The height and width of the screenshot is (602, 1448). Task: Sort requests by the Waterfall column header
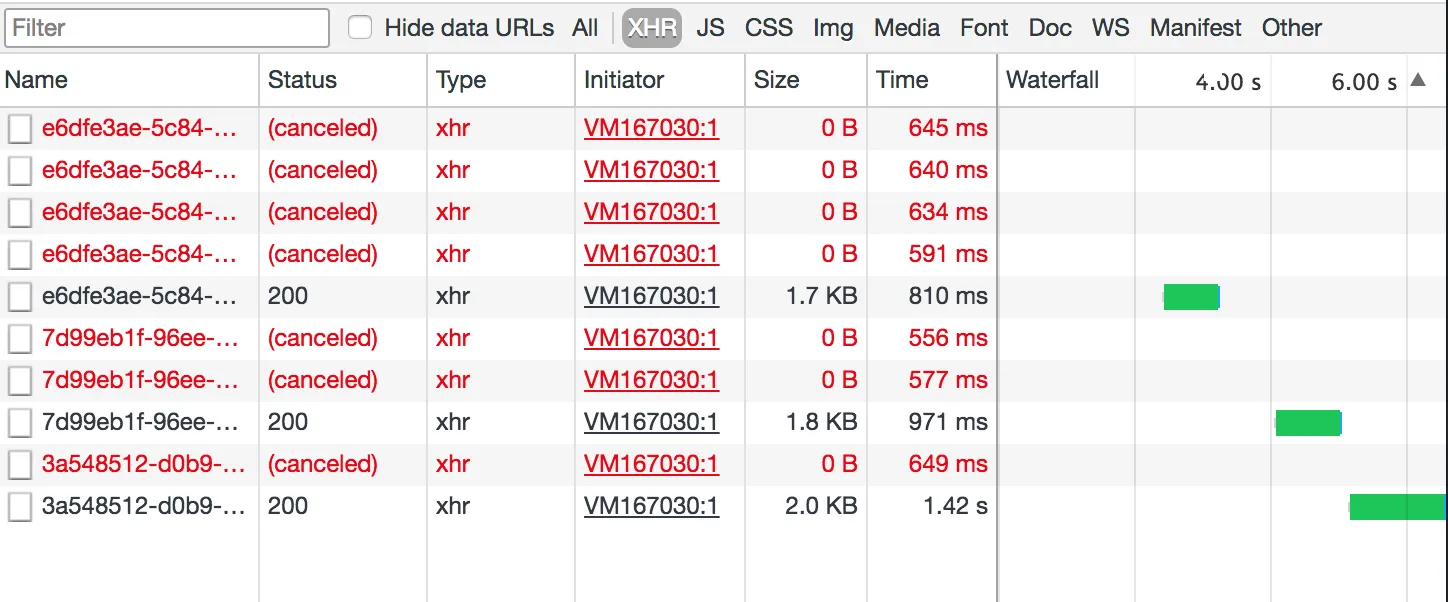click(1053, 80)
